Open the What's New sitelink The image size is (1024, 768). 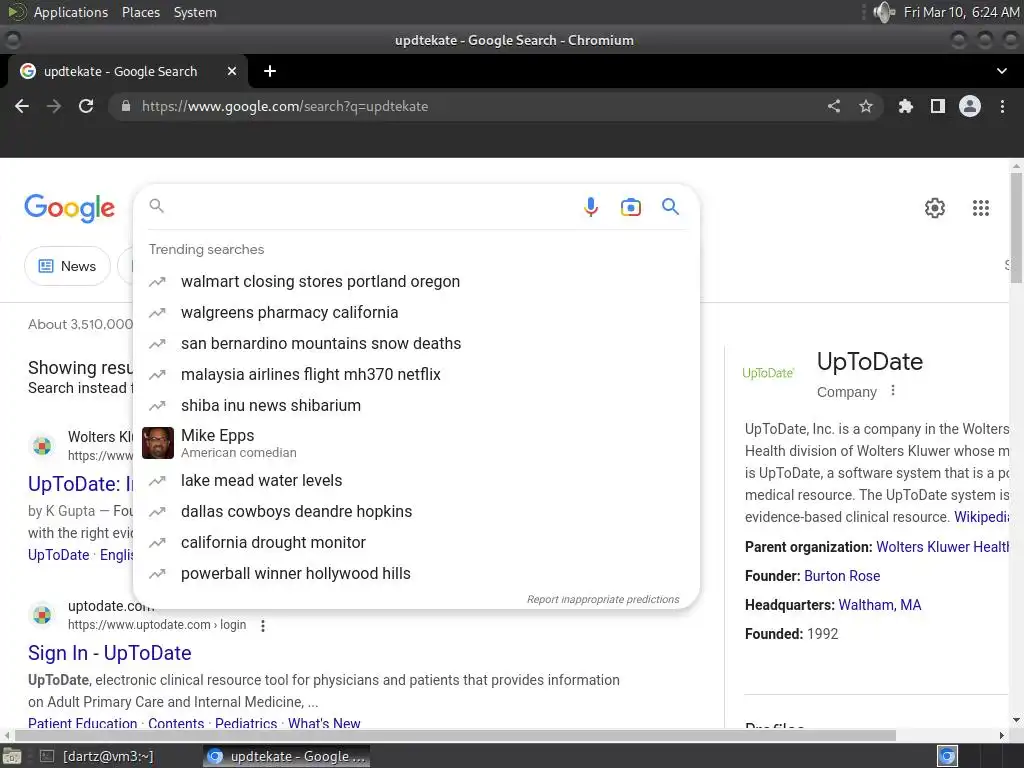click(324, 723)
